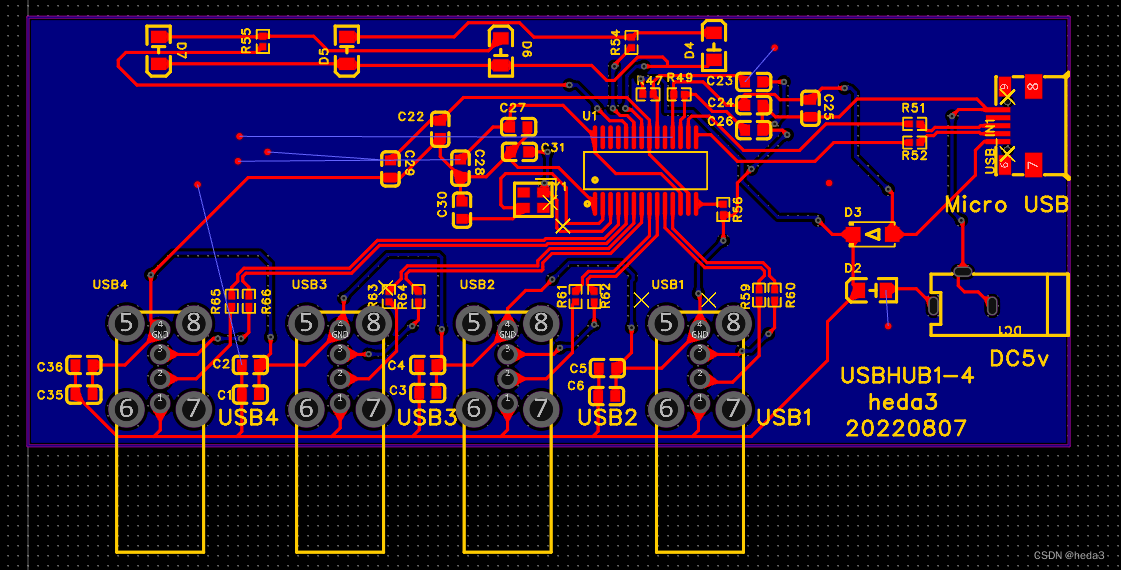Select resistor R55 footprint
Viewport: 1121px width, 570px height.
263,41
